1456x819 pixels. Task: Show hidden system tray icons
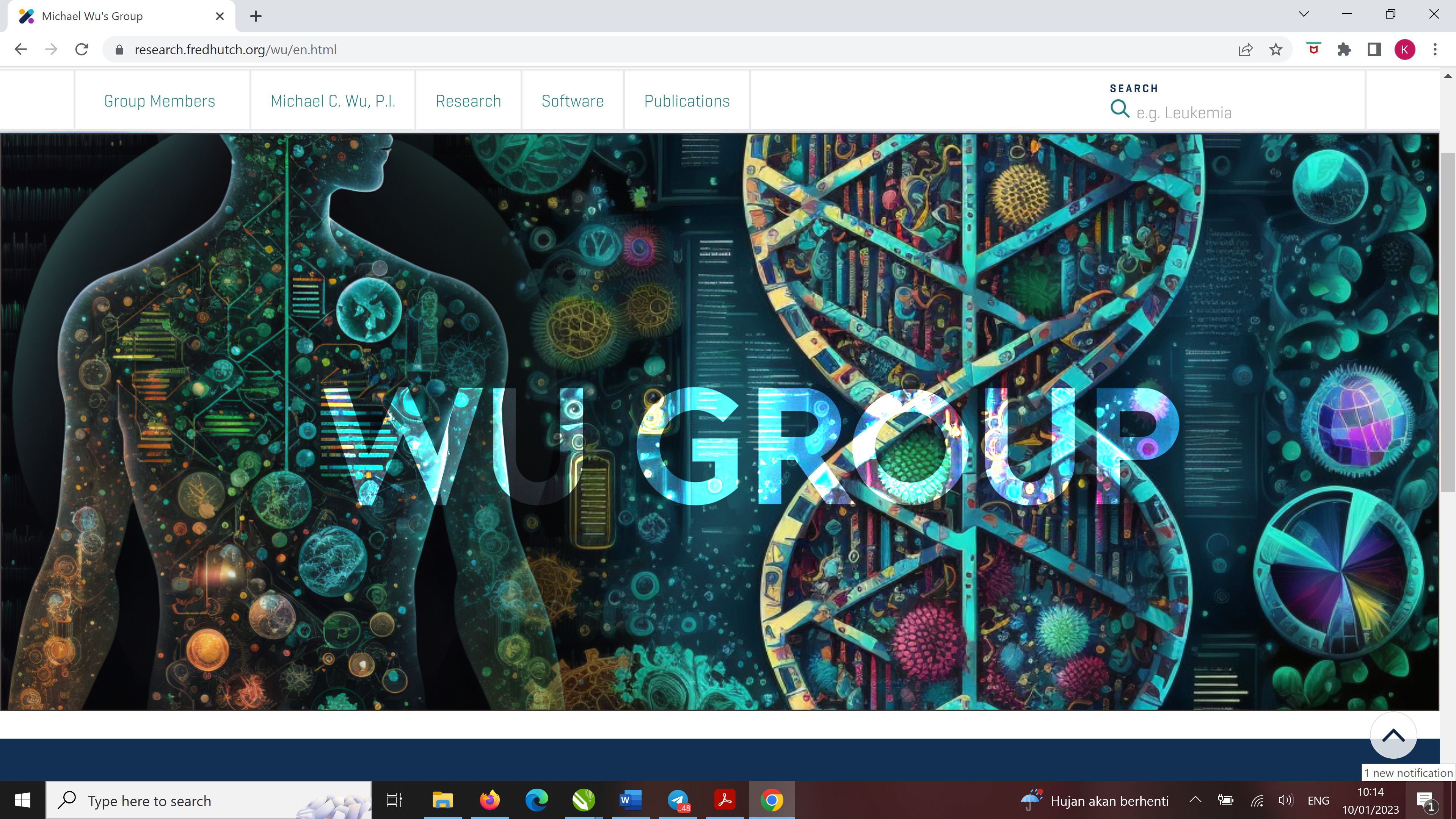point(1195,800)
